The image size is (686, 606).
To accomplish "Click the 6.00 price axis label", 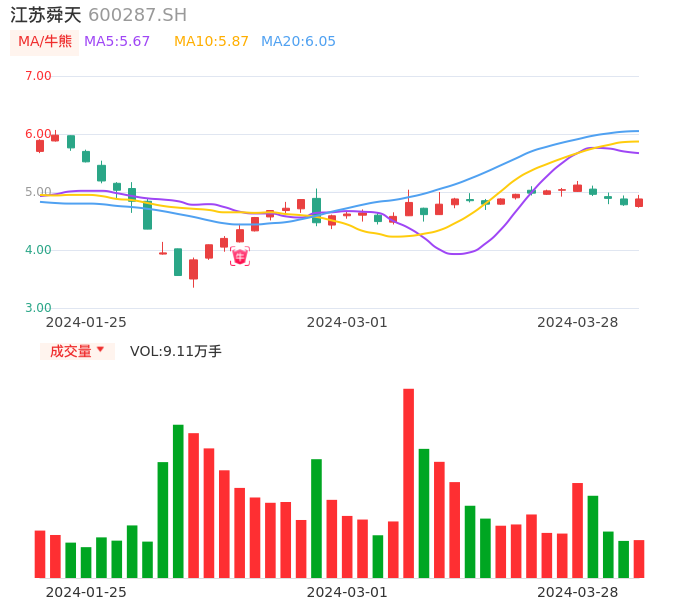I will coord(38,134).
